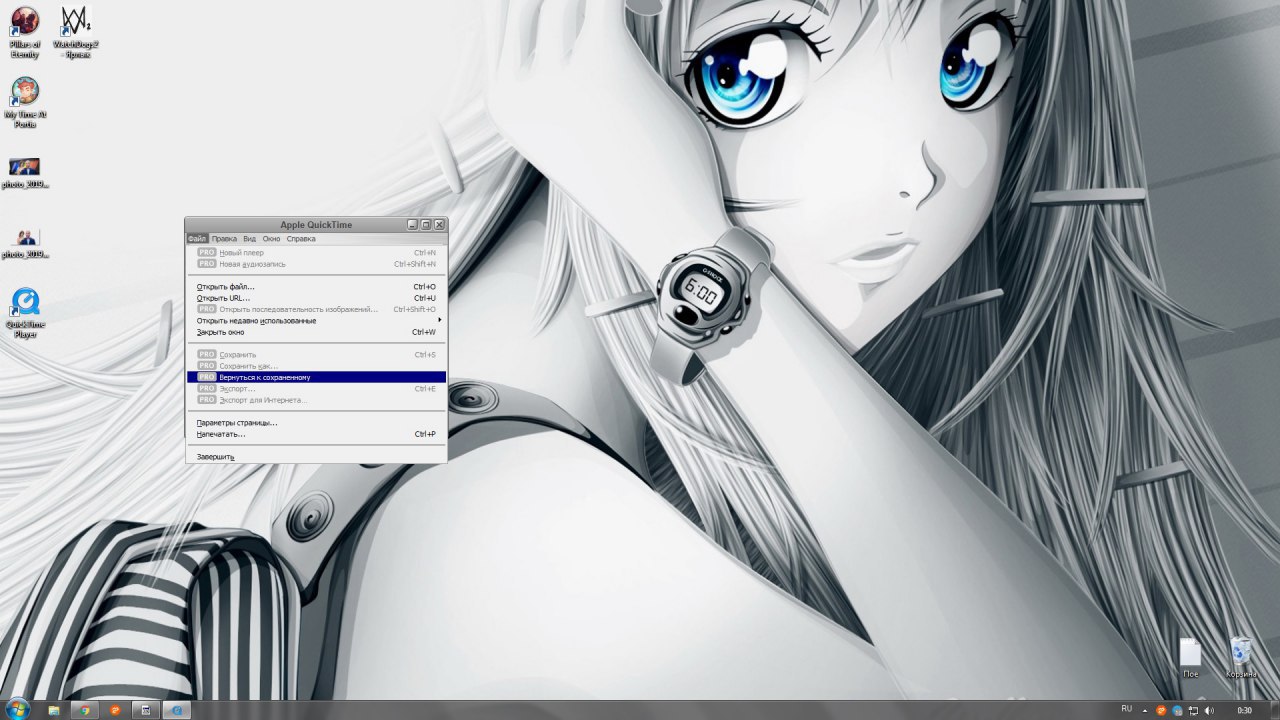Close the Apple QuickTime window
Image resolution: width=1280 pixels, height=720 pixels.
[x=439, y=225]
